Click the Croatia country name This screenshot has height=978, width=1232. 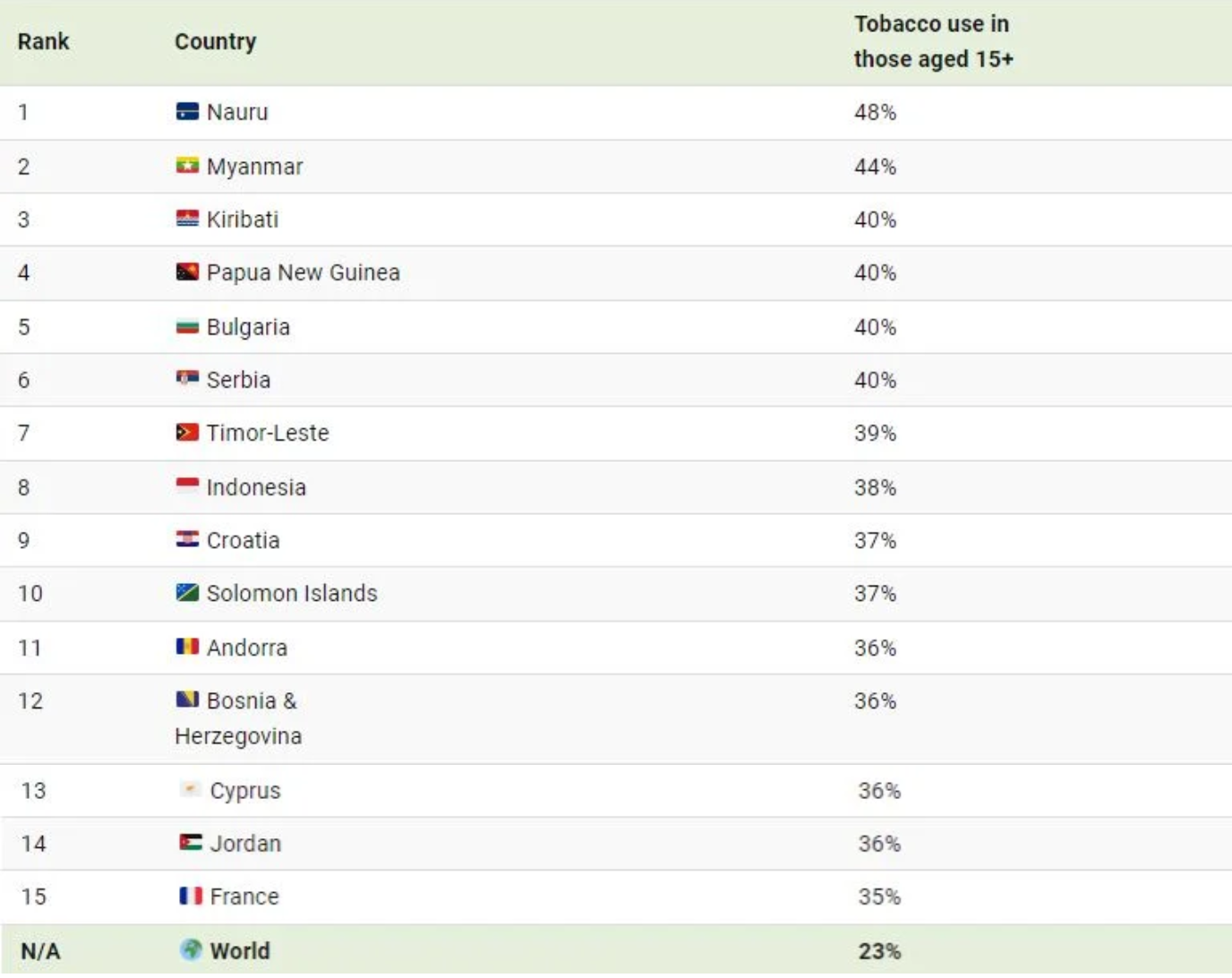coord(243,540)
